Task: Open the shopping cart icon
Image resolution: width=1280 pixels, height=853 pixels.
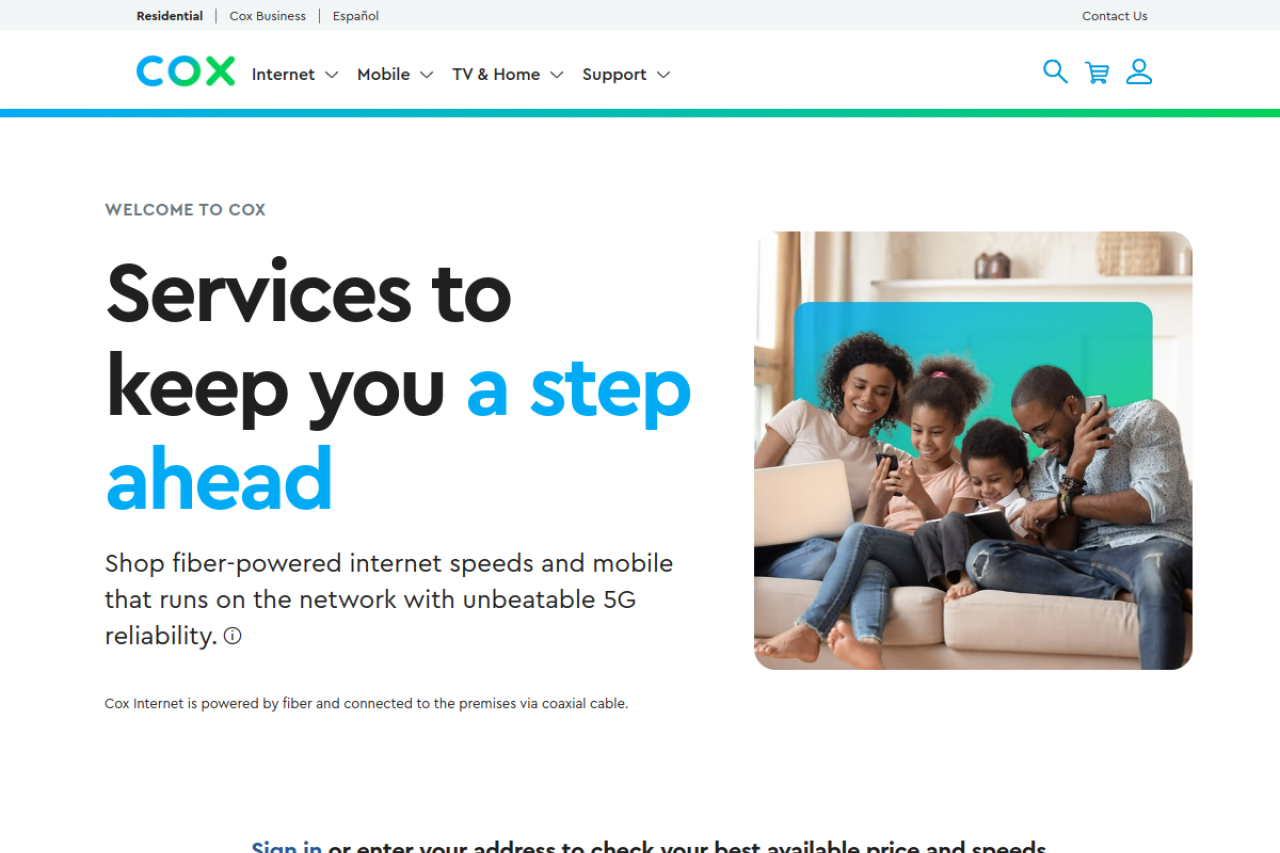Action: [x=1097, y=73]
